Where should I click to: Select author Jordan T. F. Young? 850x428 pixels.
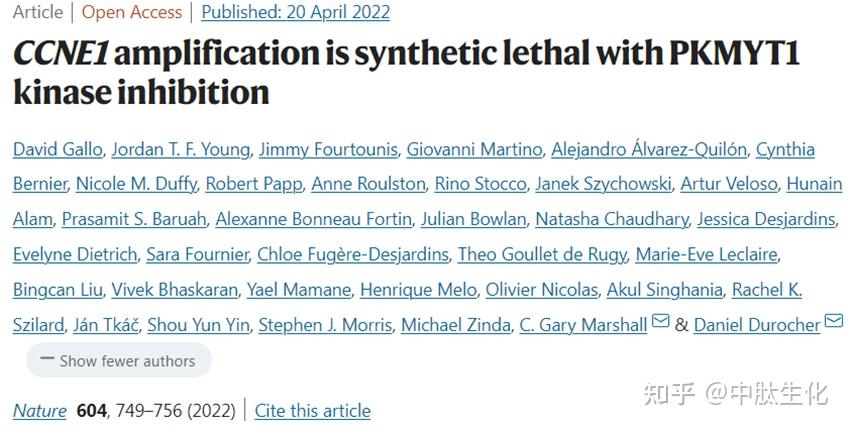tap(180, 150)
